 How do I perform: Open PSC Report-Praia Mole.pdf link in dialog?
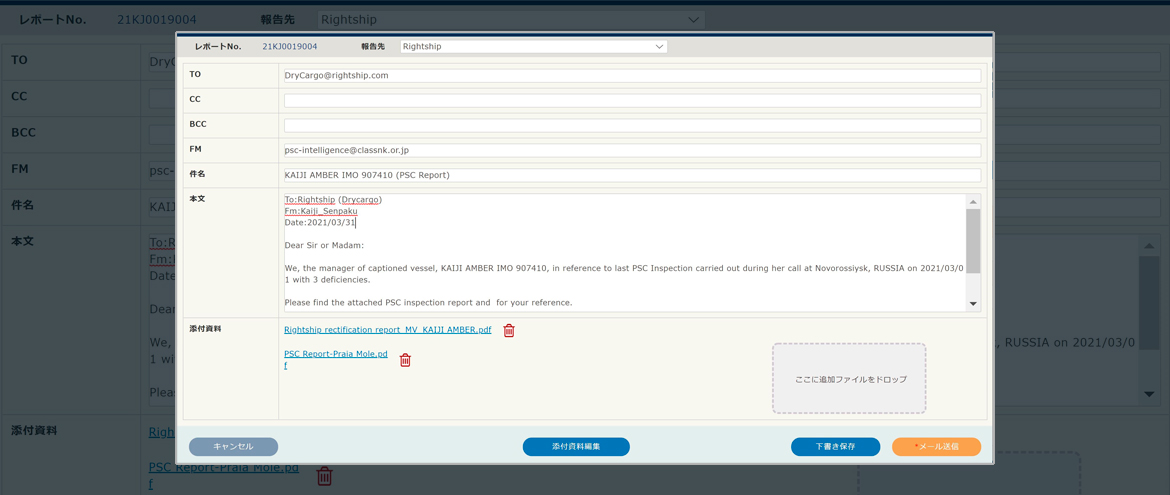(x=336, y=359)
